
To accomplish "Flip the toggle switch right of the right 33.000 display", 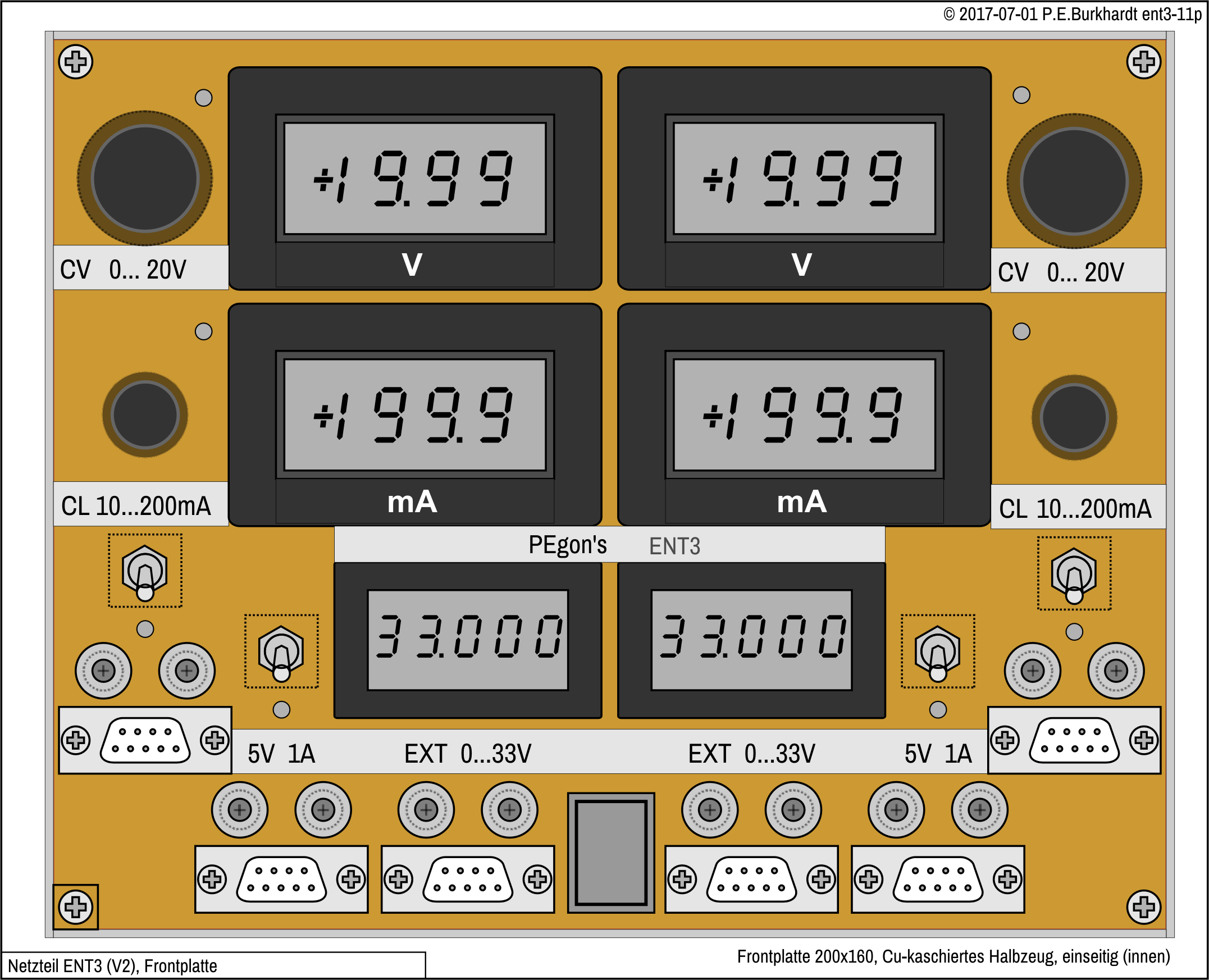I will click(x=938, y=652).
